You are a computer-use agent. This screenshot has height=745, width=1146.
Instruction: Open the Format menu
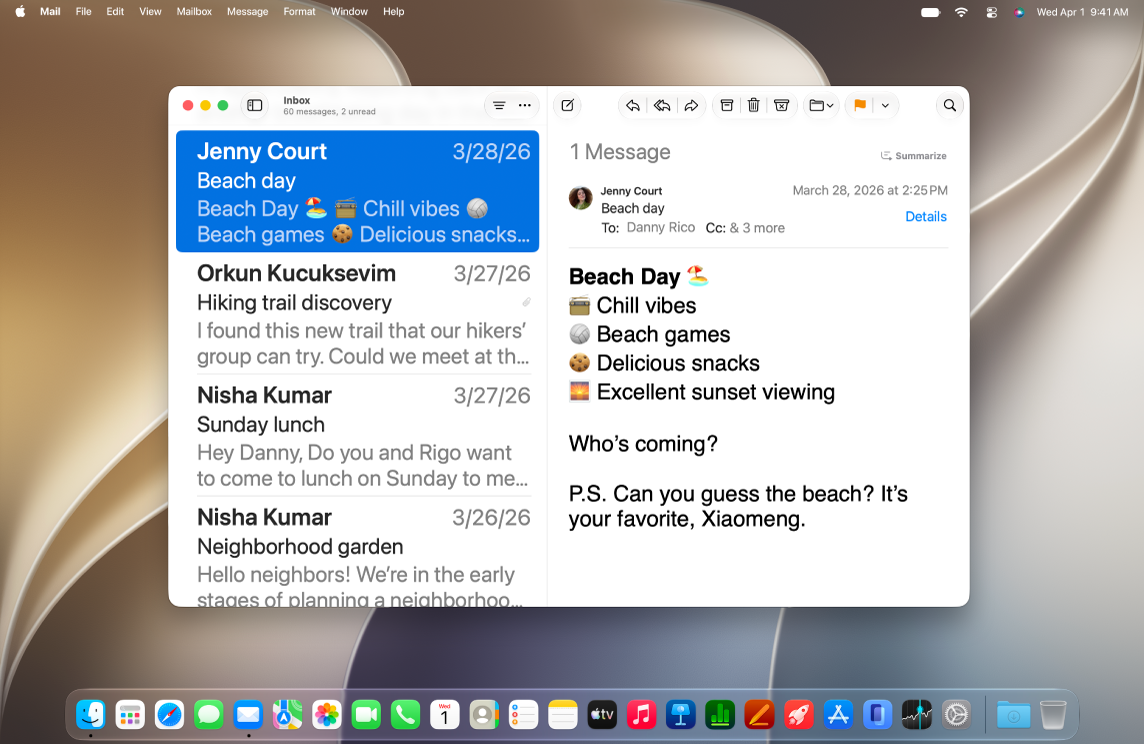click(299, 12)
